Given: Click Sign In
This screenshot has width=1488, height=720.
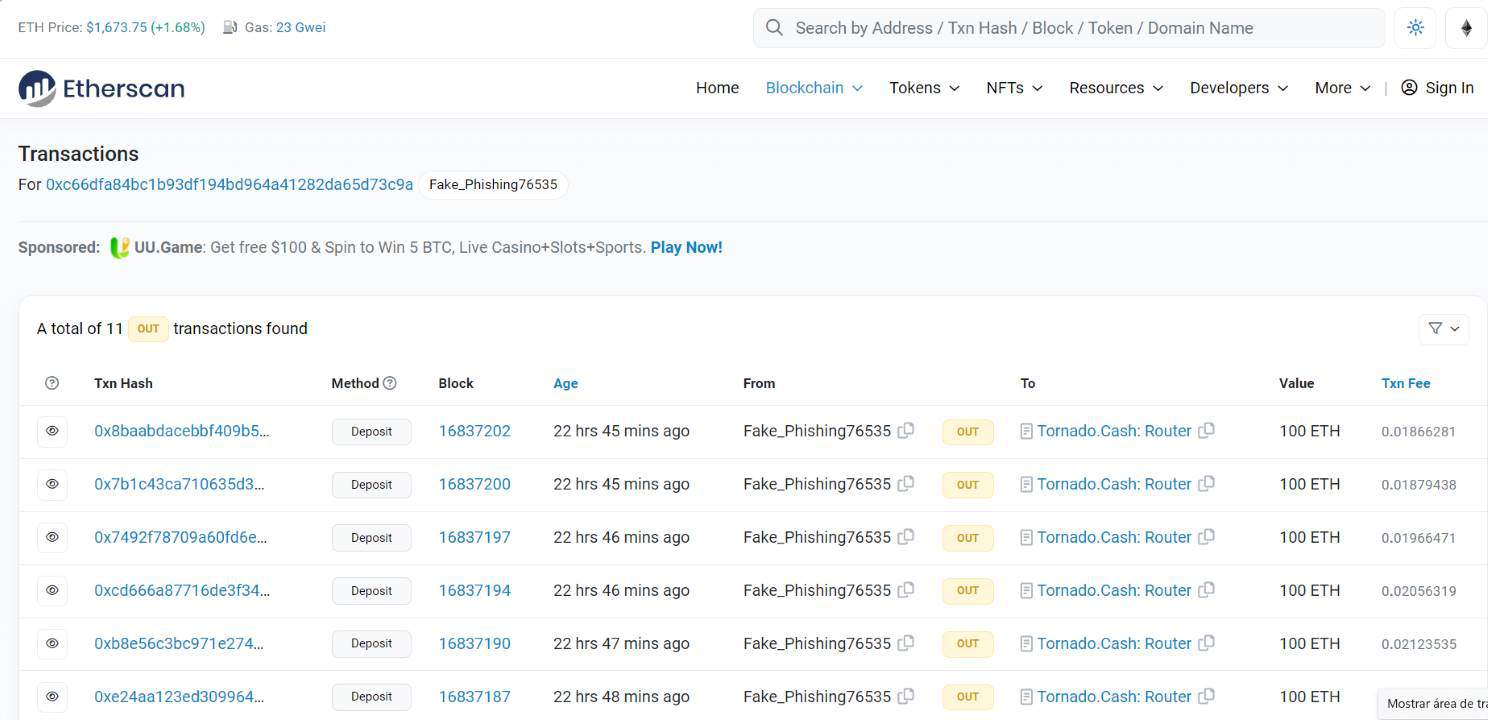Looking at the screenshot, I should [x=1437, y=88].
